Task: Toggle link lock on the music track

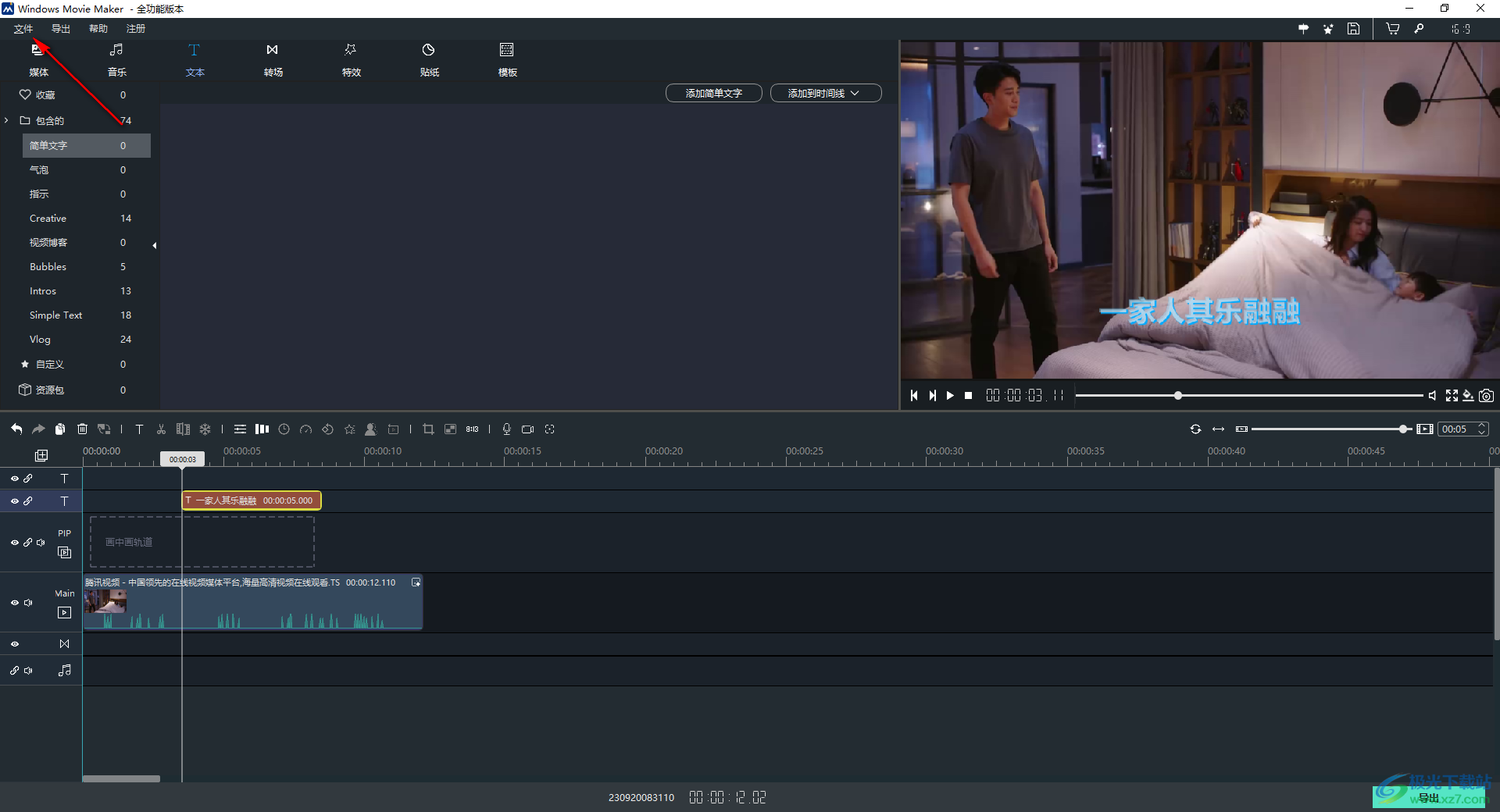Action: pos(14,671)
